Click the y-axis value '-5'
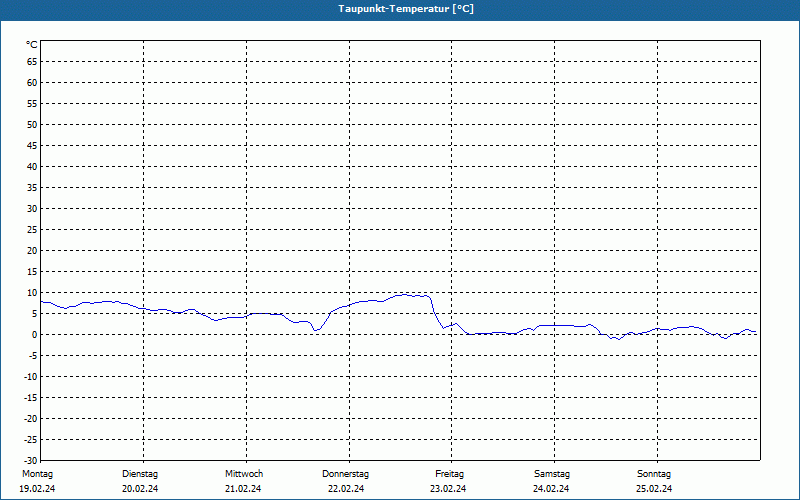Image resolution: width=800 pixels, height=500 pixels. (33, 356)
